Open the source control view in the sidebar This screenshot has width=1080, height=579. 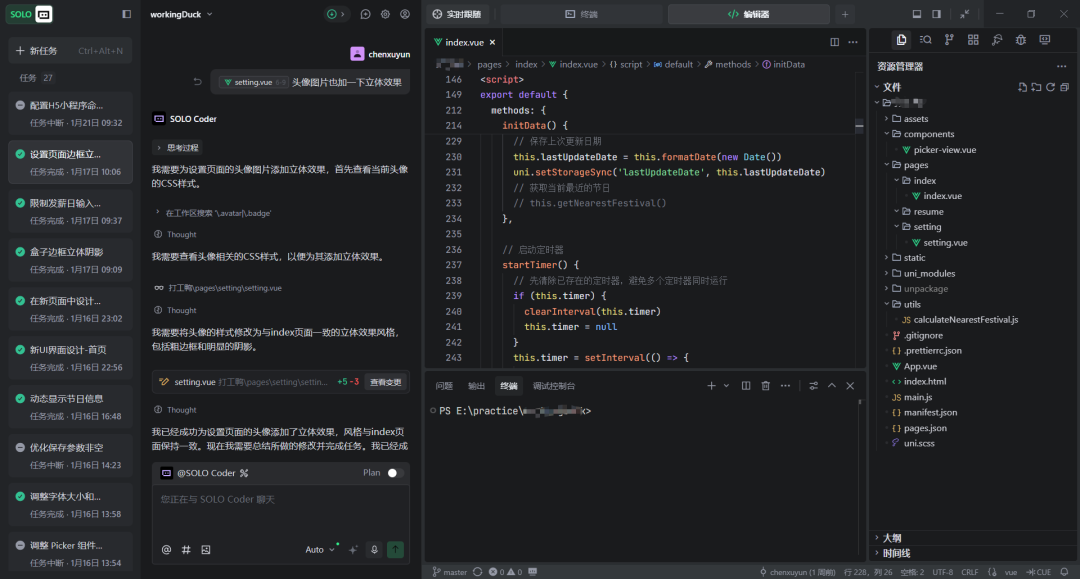(949, 40)
